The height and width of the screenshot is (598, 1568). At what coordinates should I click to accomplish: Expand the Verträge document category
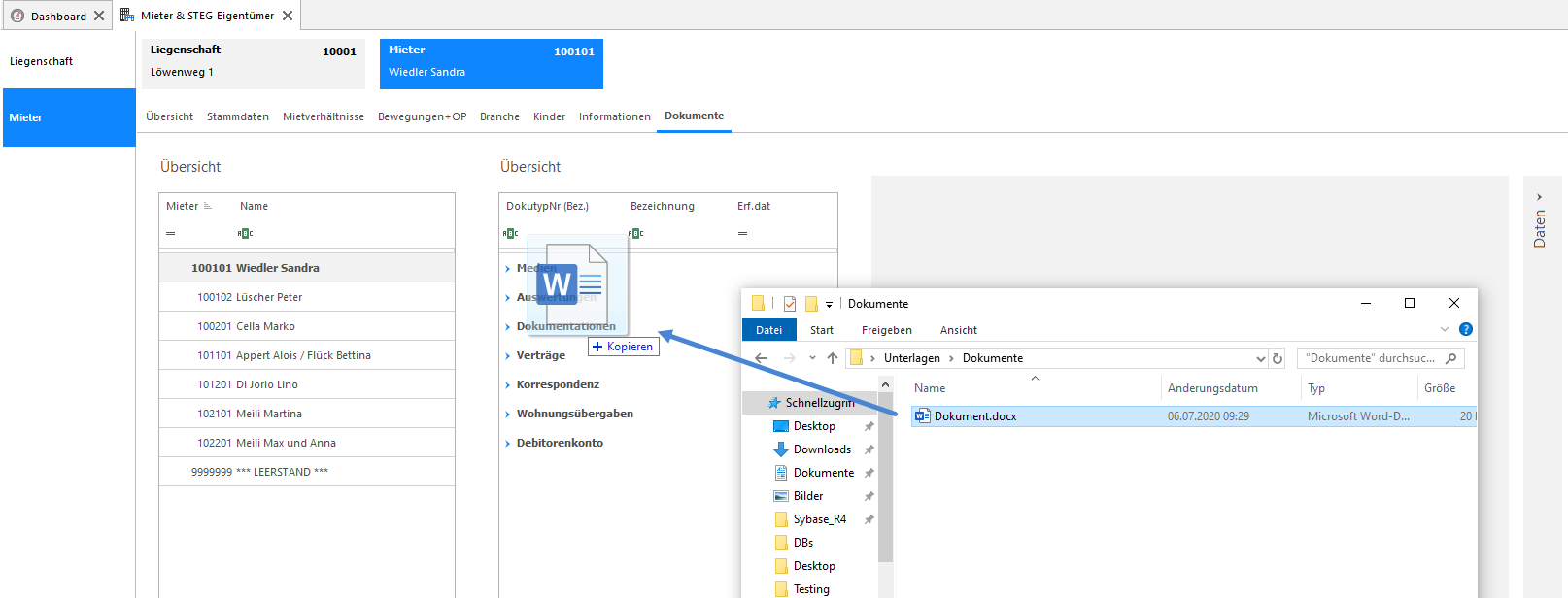[508, 356]
